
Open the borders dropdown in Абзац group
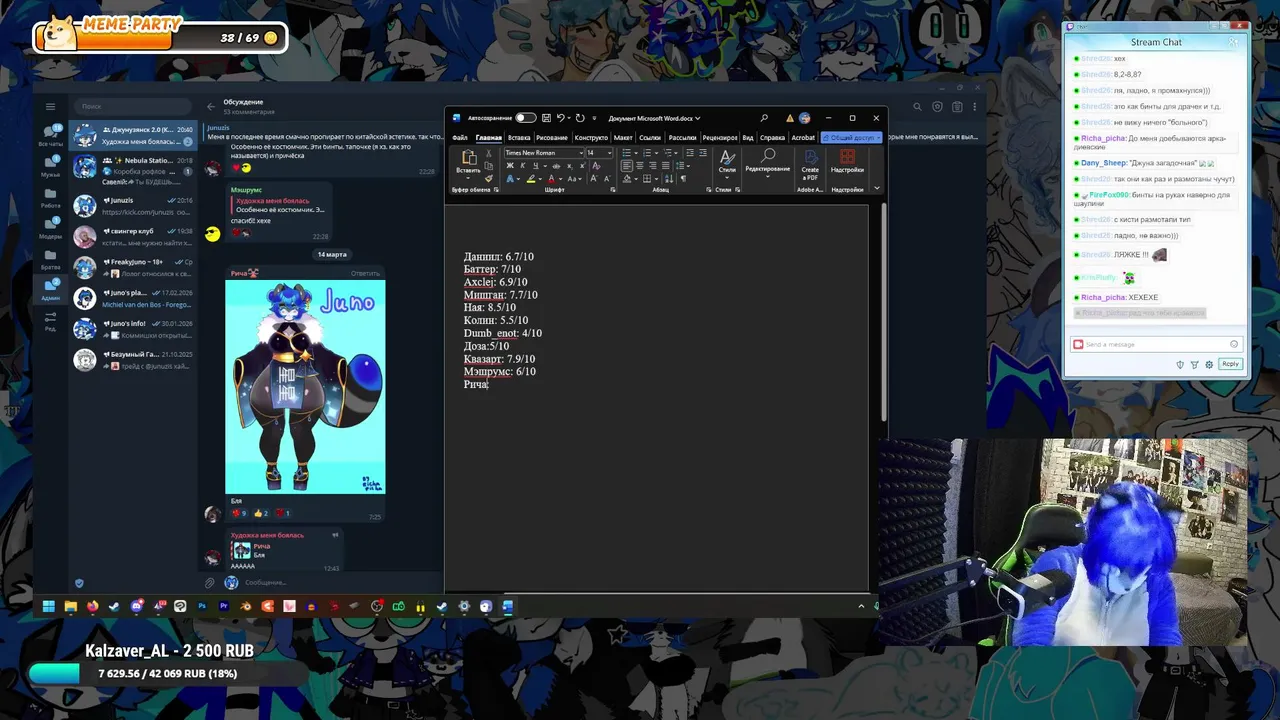(x=657, y=179)
